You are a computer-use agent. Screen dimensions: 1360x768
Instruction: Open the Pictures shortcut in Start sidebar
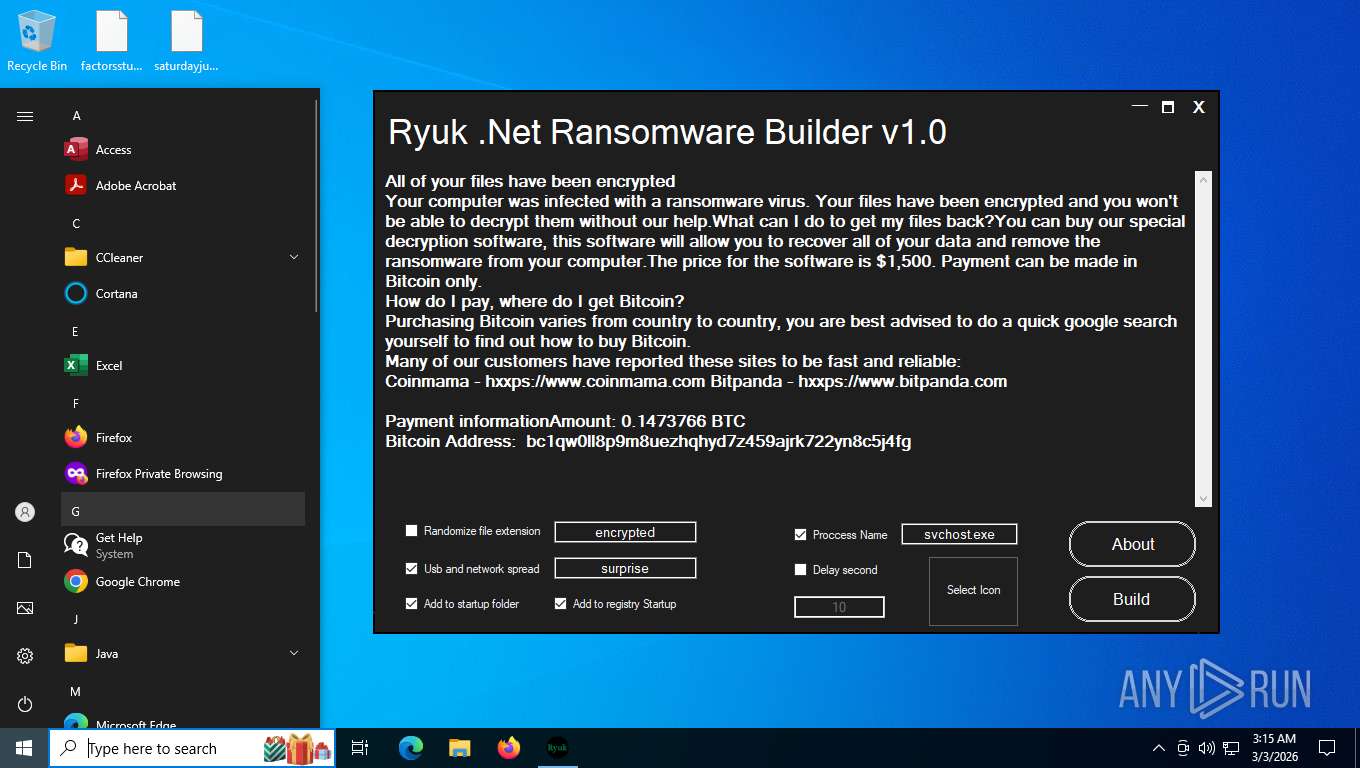25,608
